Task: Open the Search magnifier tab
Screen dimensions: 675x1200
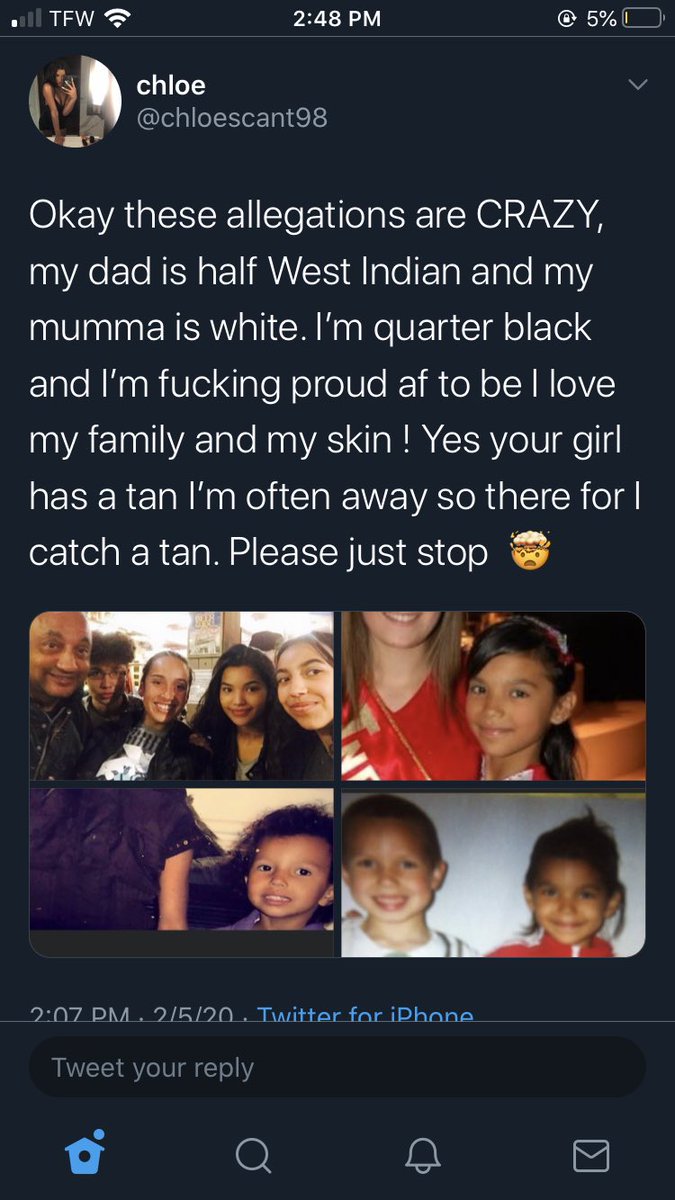Action: coord(253,1155)
